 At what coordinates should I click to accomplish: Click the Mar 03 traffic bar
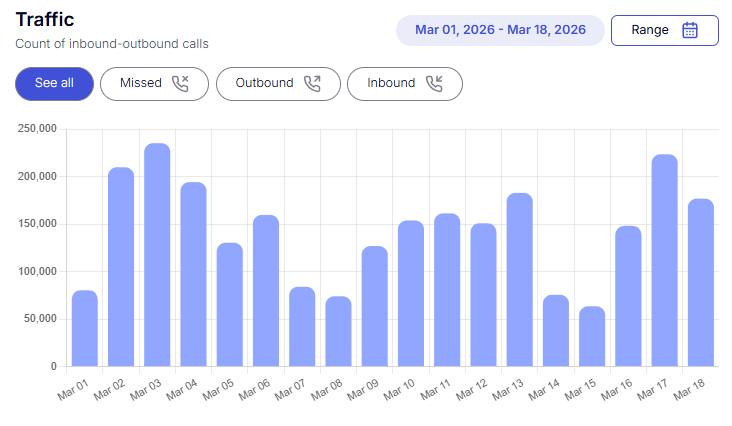[x=157, y=255]
